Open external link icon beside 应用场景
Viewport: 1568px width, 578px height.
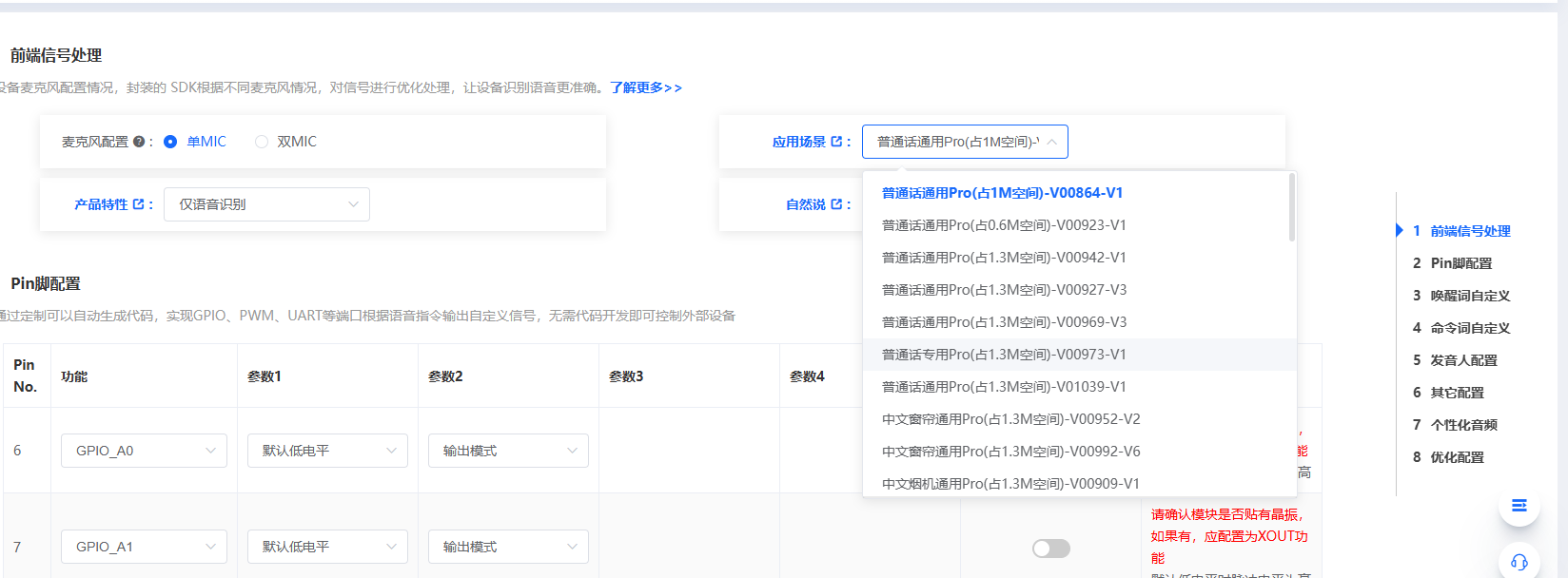pyautogui.click(x=836, y=142)
